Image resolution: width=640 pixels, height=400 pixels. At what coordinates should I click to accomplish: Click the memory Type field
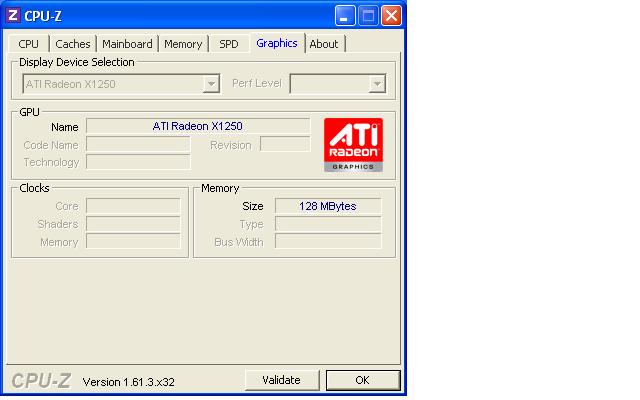click(x=328, y=224)
